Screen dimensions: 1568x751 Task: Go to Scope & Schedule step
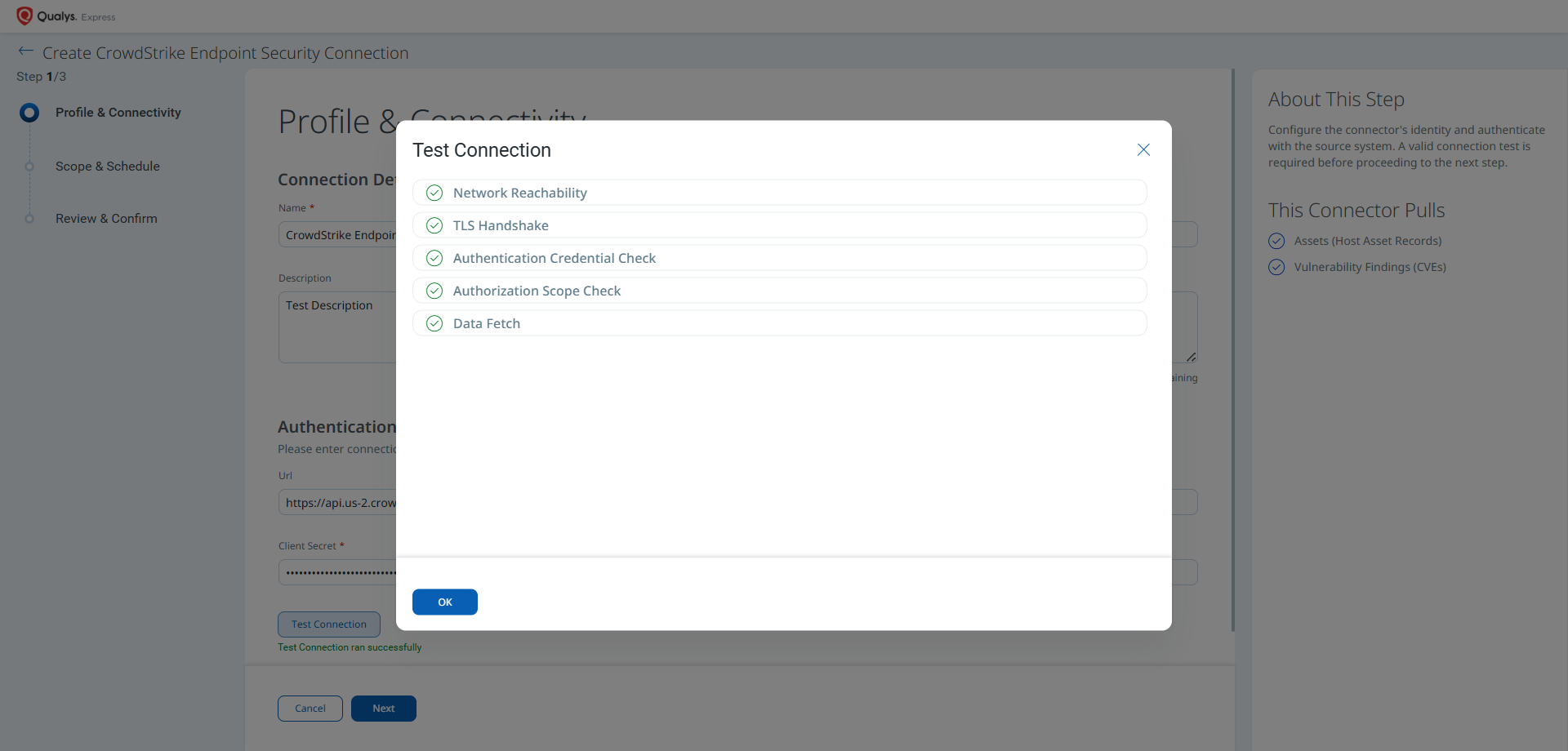pyautogui.click(x=108, y=167)
